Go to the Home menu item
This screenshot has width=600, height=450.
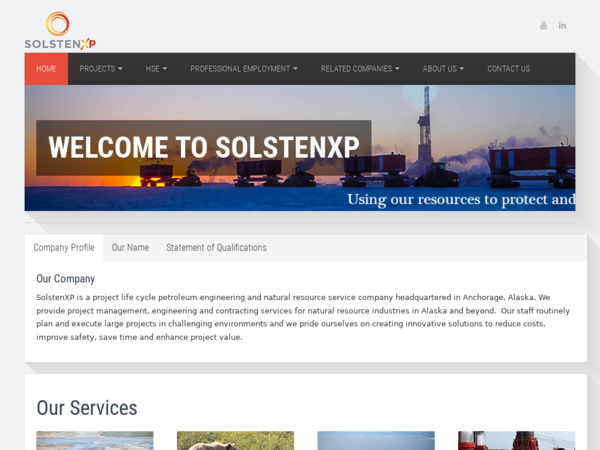click(x=46, y=69)
